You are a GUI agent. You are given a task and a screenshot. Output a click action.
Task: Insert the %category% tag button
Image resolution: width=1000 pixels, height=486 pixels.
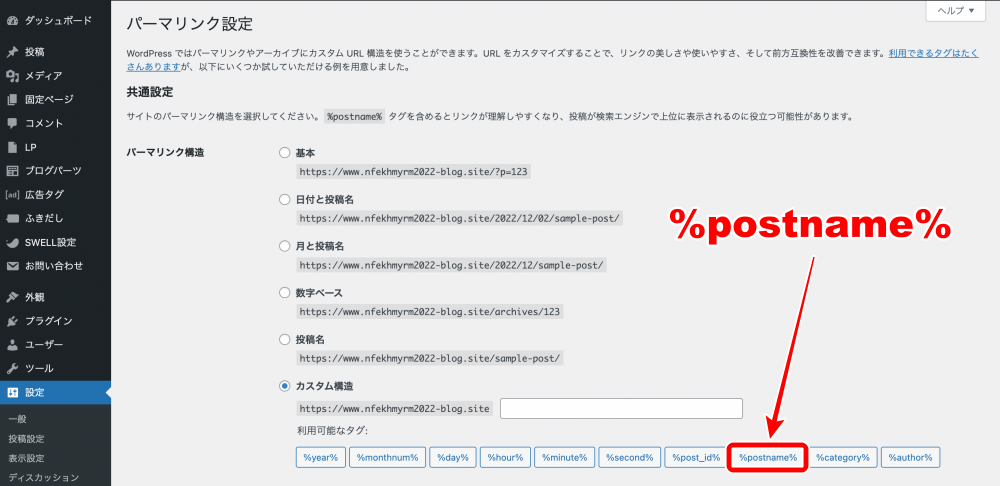click(x=842, y=457)
